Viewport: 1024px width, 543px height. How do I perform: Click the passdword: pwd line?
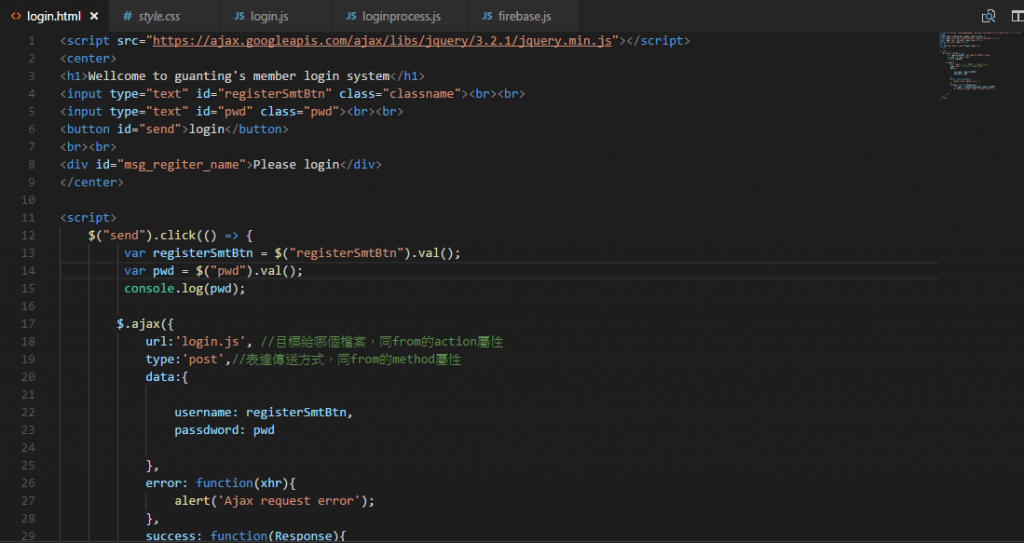pyautogui.click(x=225, y=430)
